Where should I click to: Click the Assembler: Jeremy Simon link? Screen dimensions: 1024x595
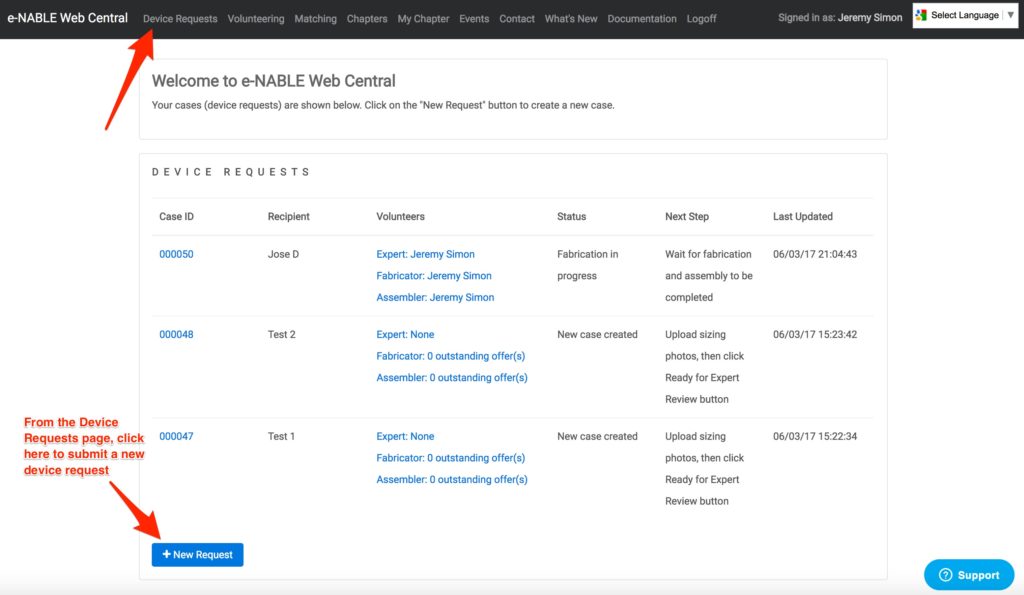435,297
